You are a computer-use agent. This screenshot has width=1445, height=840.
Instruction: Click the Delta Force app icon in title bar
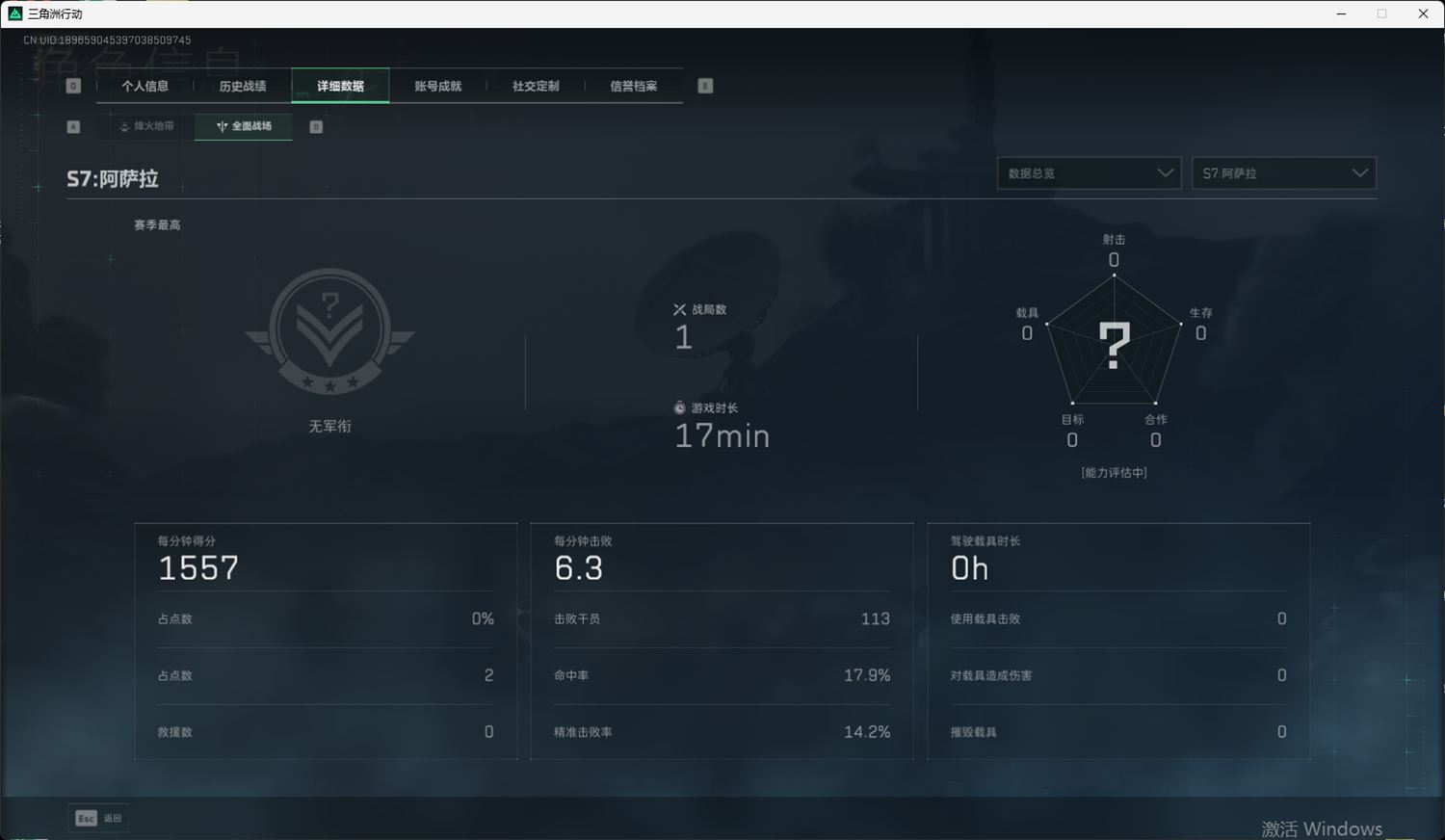pyautogui.click(x=14, y=13)
